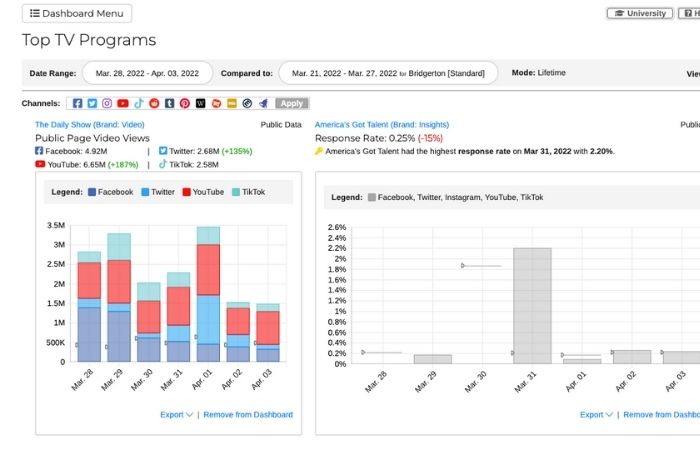Open America's Got Talent (Brand: Insights) link
Viewport: 700px width, 450px height.
382,125
